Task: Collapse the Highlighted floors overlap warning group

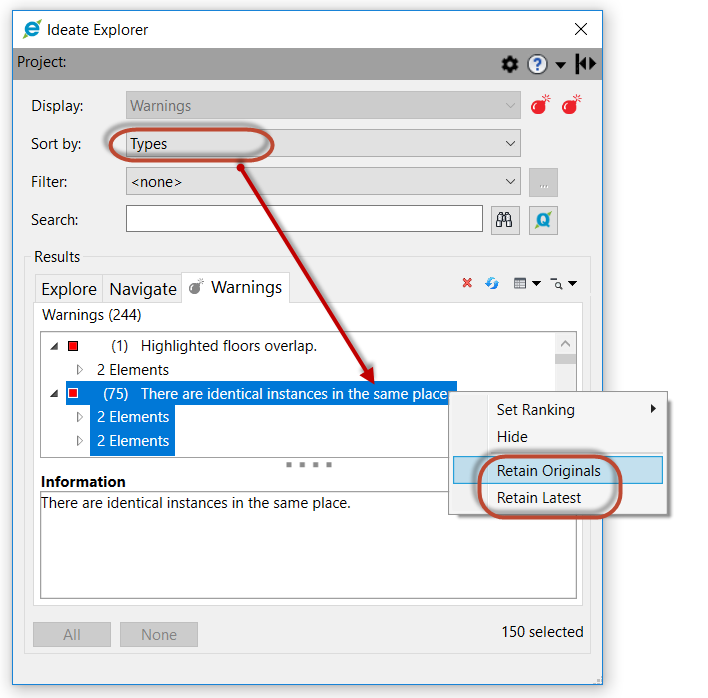Action: (x=53, y=346)
